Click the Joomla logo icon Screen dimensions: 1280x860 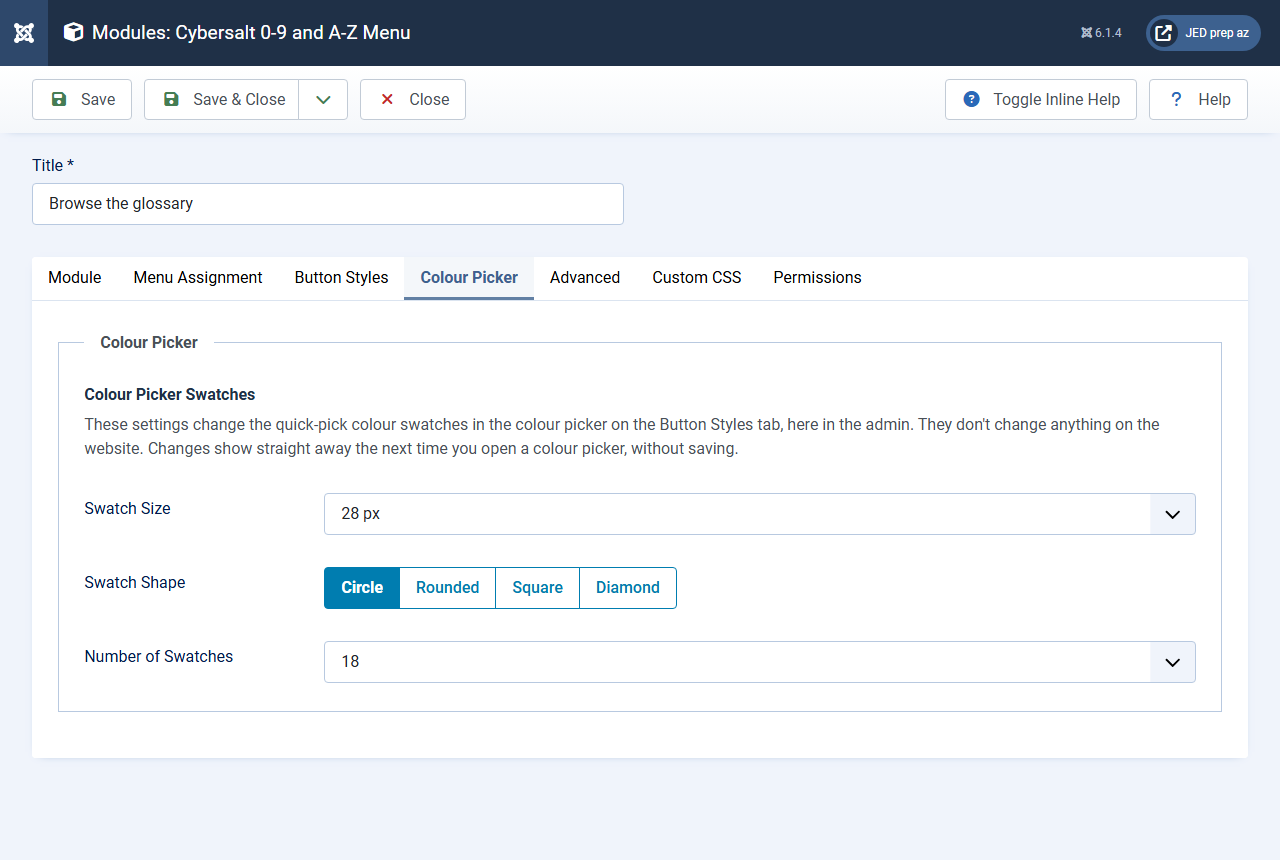[24, 33]
